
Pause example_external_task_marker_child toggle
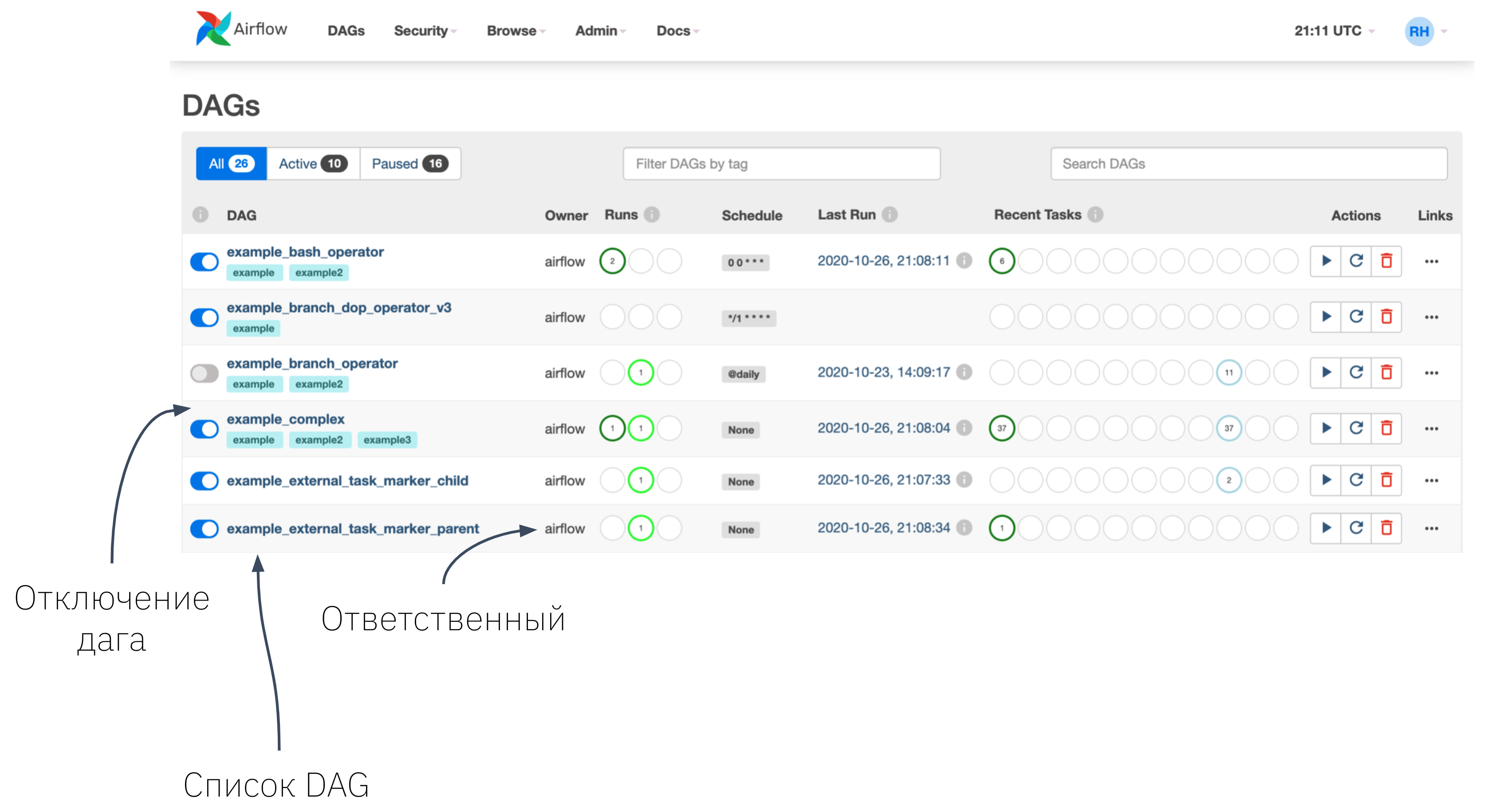(204, 481)
